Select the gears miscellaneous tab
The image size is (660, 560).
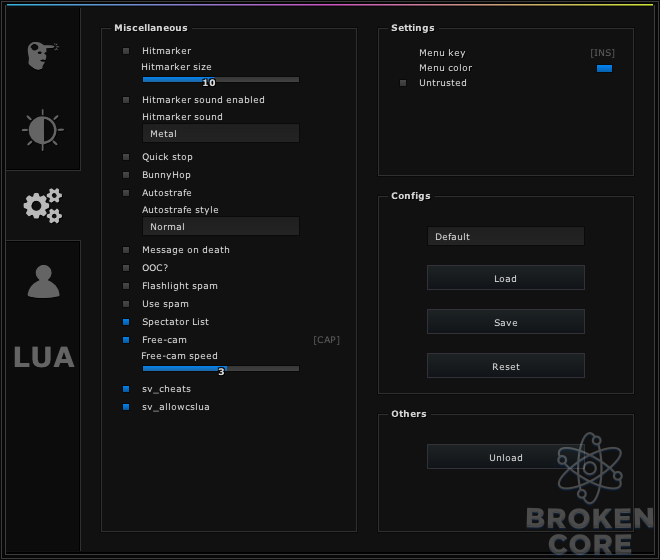[43, 205]
